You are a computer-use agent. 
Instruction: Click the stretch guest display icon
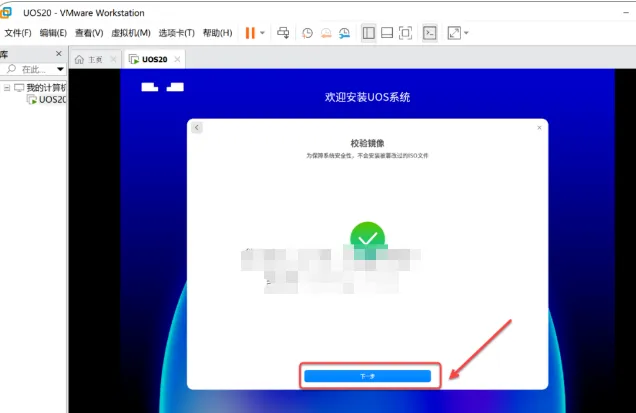pos(454,33)
